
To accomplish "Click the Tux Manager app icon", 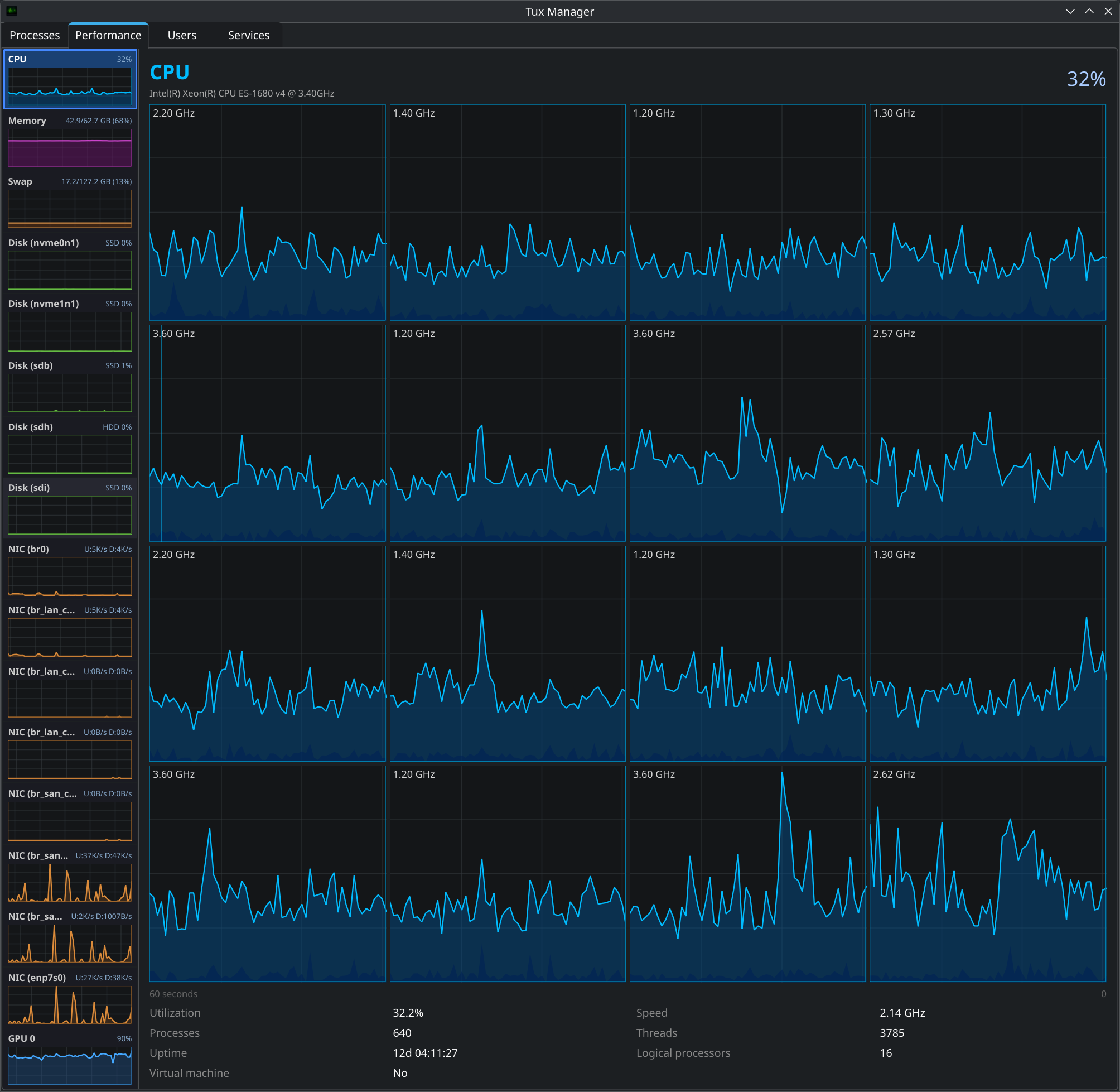I will coord(12,11).
